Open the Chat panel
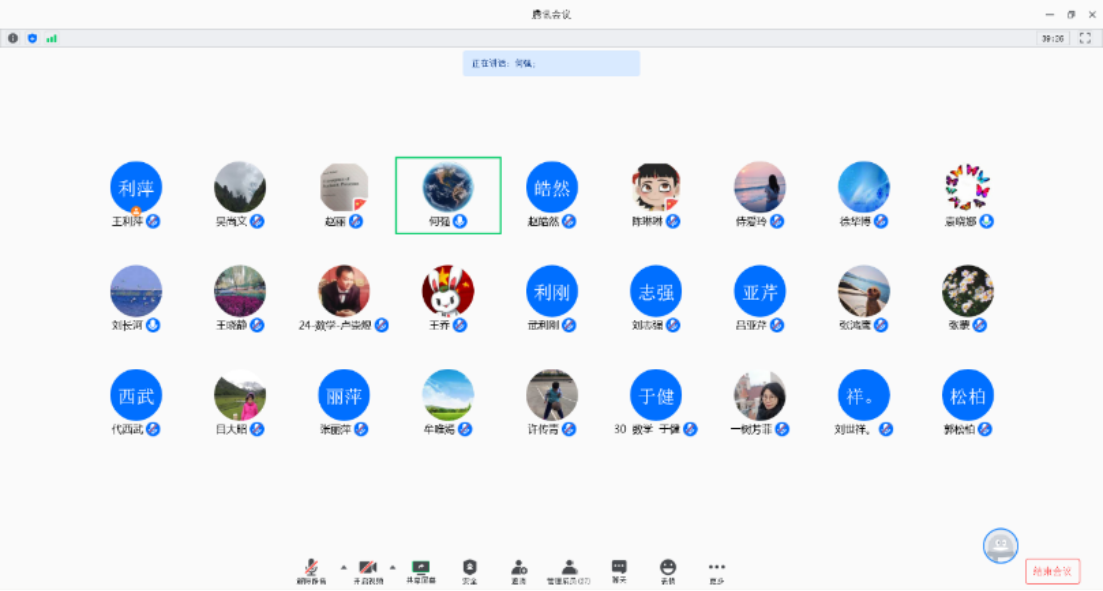Image resolution: width=1103 pixels, height=591 pixels. pos(619,569)
